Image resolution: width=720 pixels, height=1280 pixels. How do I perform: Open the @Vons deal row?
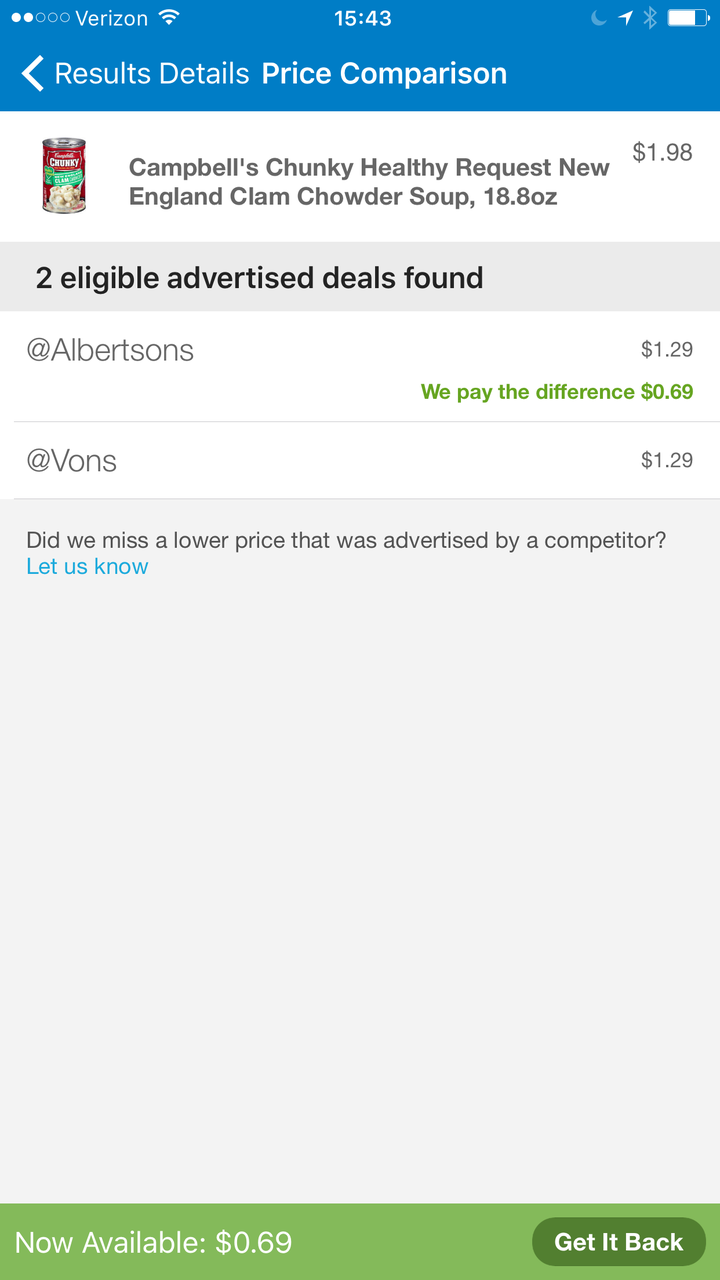click(360, 460)
